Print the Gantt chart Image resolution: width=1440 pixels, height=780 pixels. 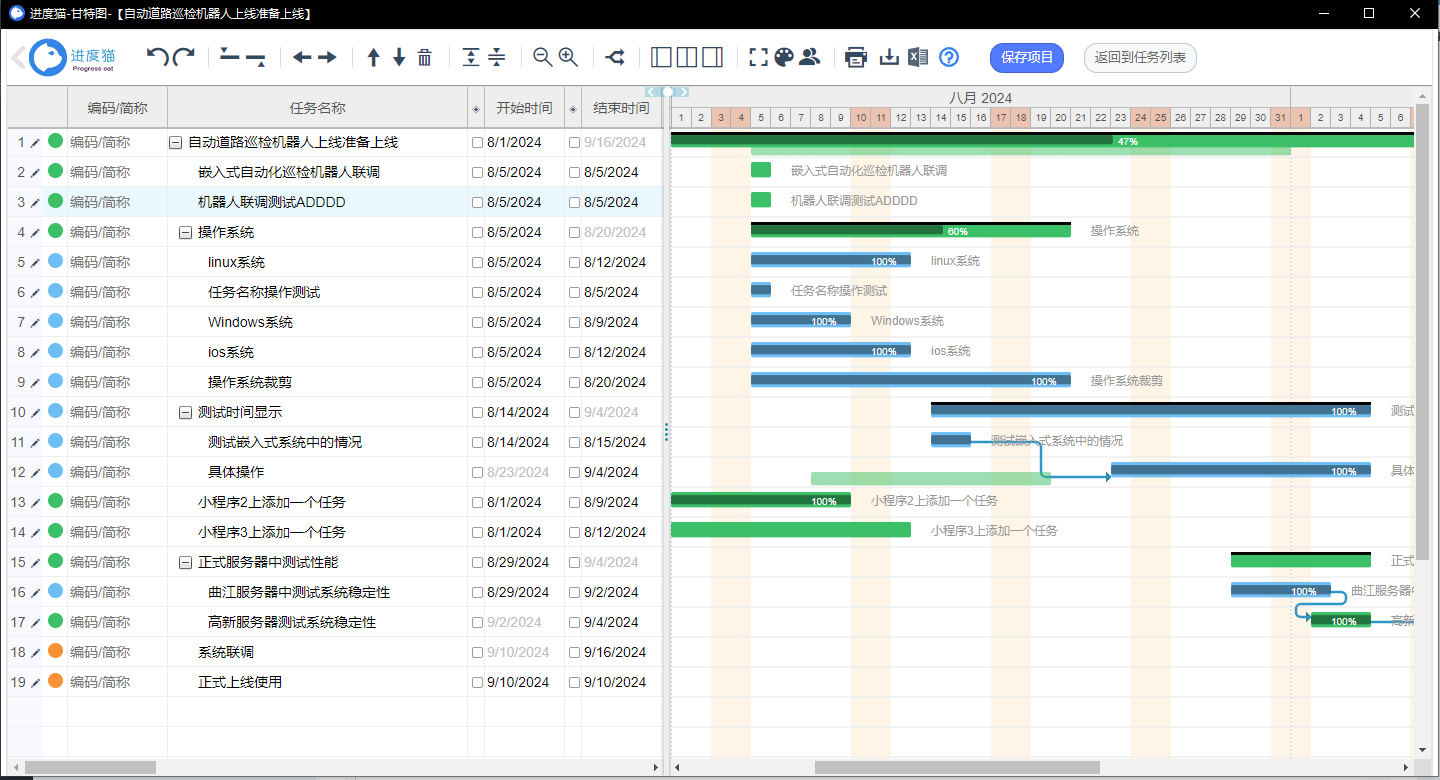click(x=856, y=57)
